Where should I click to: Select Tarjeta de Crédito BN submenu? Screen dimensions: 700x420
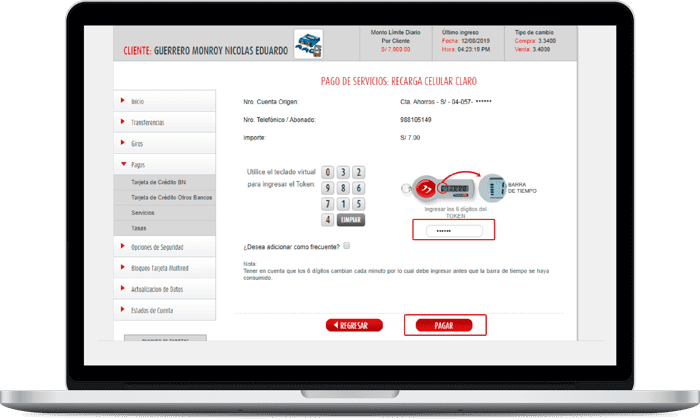tap(165, 182)
